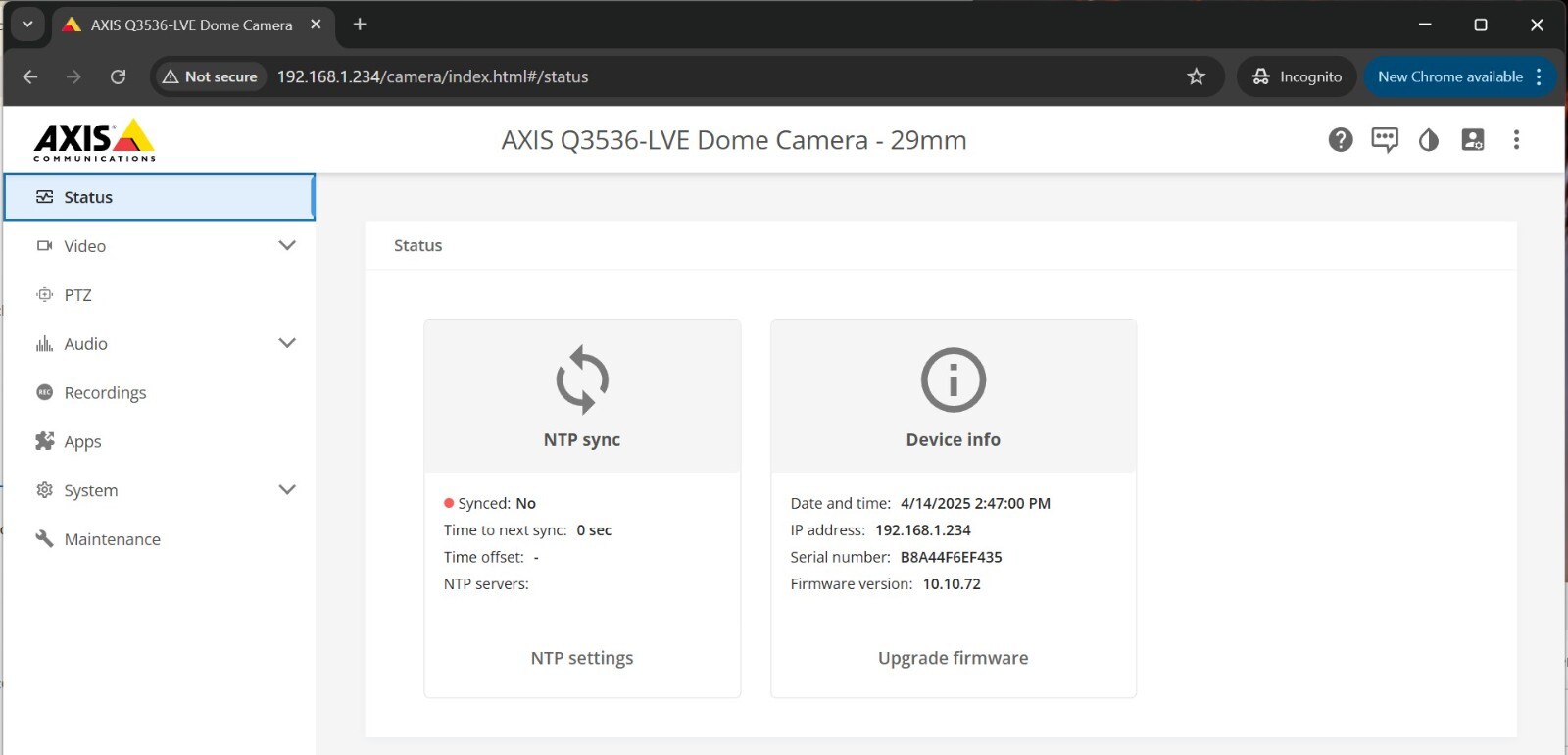Click the camera title AXIS Q3536-LVE header
The width and height of the screenshot is (1568, 755).
(734, 140)
